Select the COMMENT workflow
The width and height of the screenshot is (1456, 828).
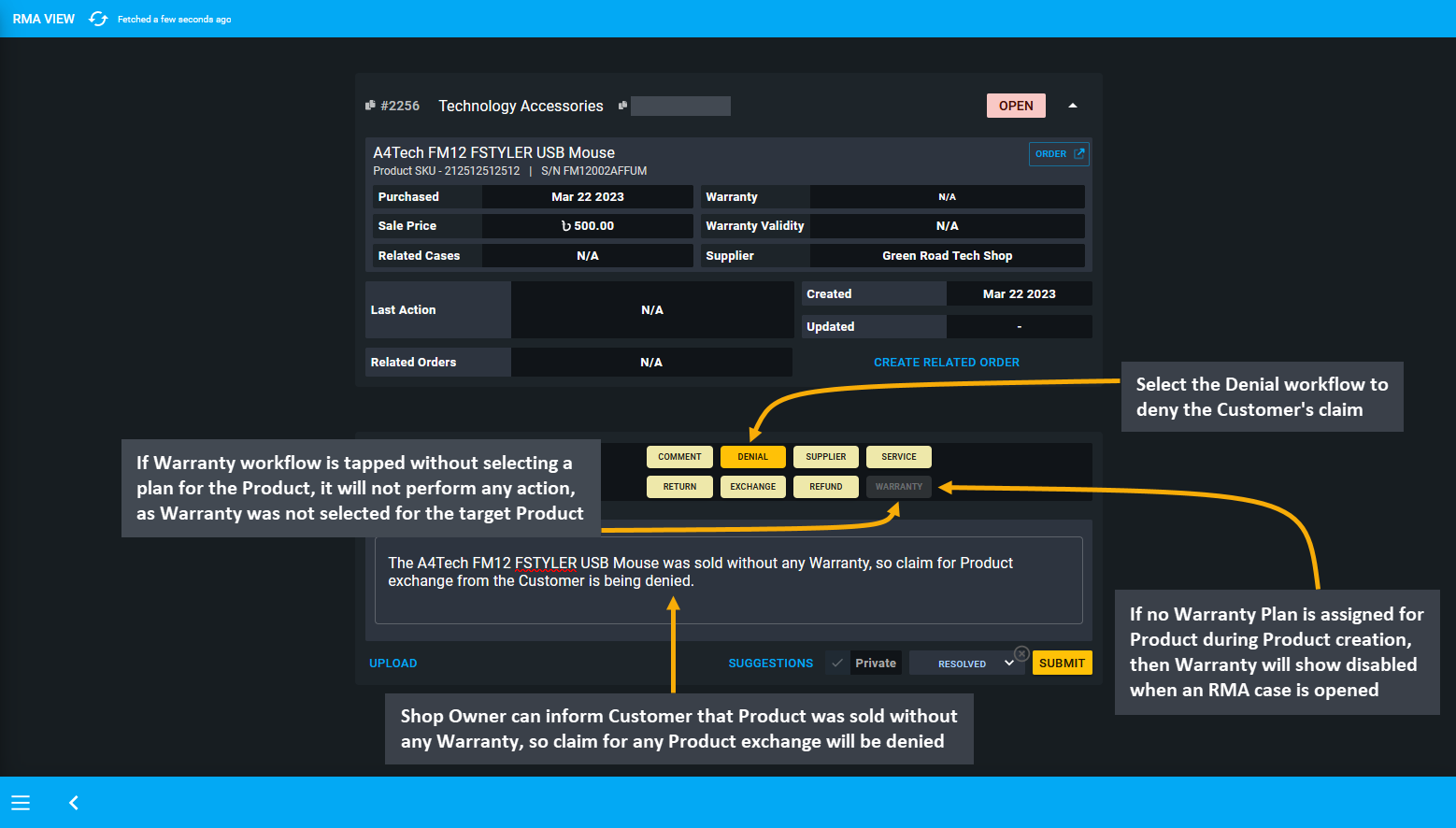(x=679, y=457)
